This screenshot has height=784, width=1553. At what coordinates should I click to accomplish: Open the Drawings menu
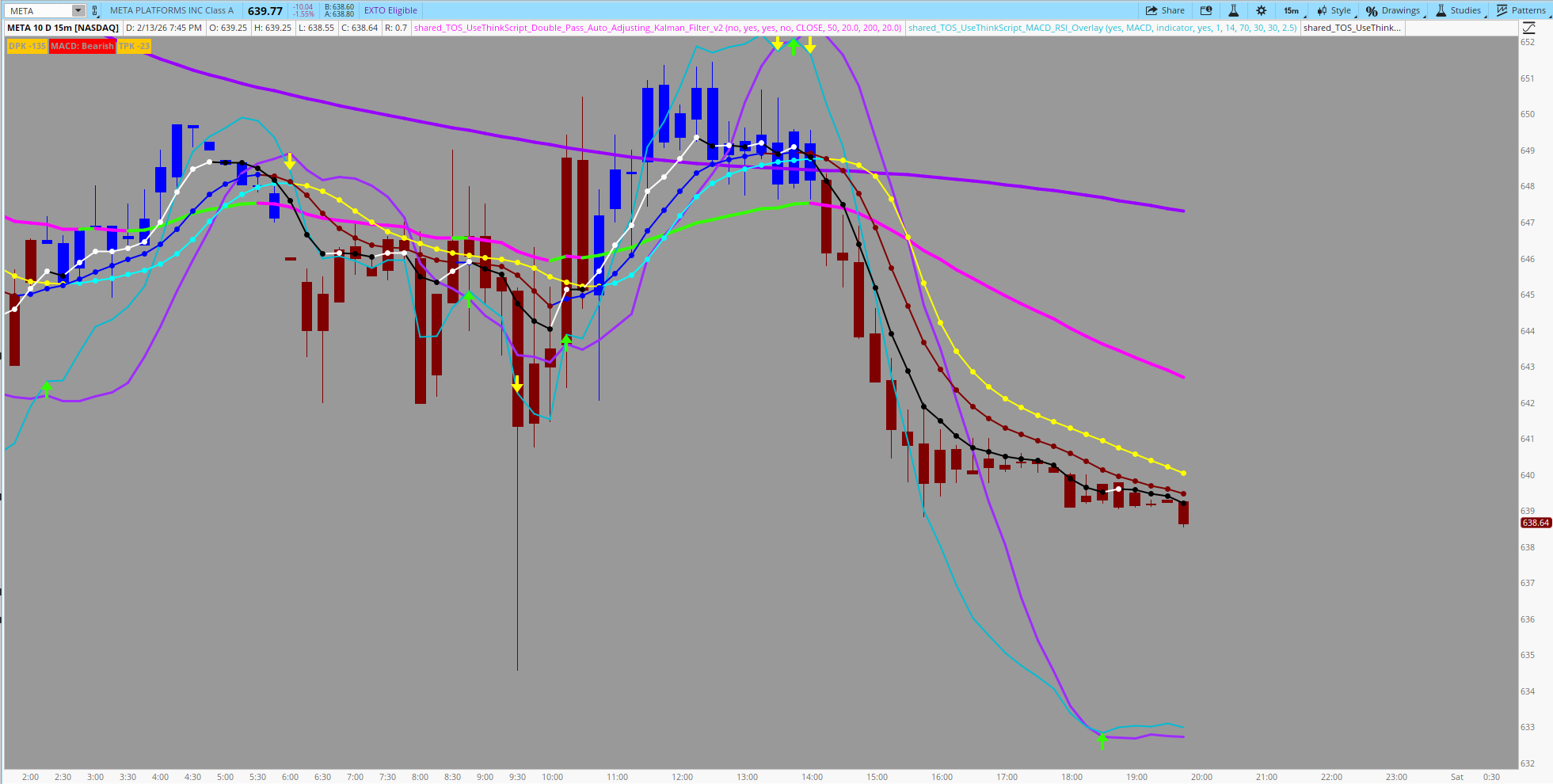[1394, 10]
